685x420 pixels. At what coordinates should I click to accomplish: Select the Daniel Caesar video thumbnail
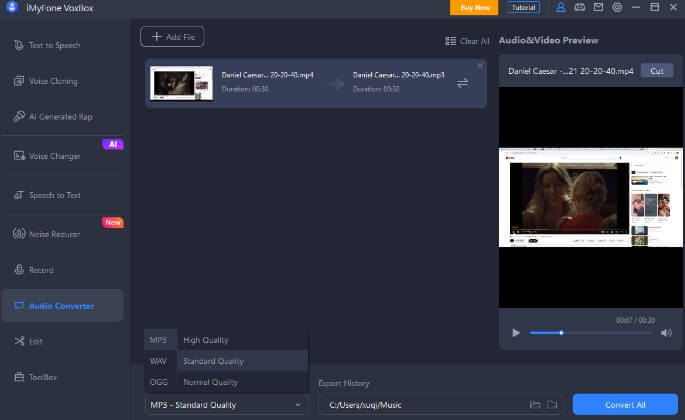coord(181,83)
